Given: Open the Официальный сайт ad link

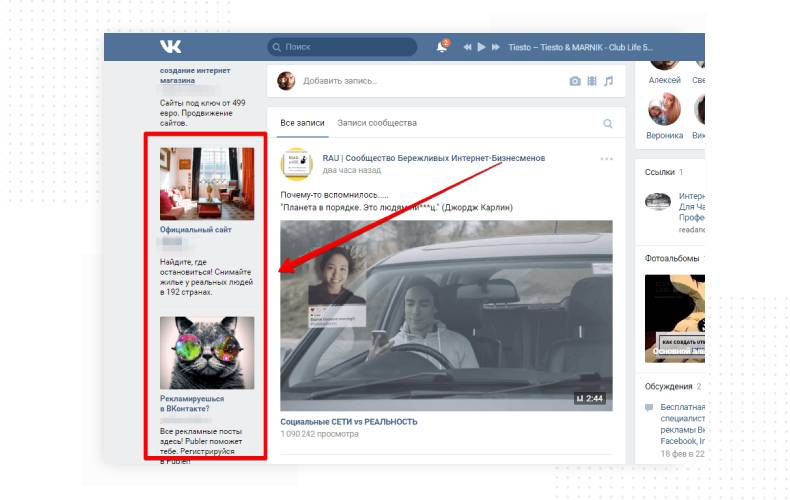Looking at the screenshot, I should (195, 229).
